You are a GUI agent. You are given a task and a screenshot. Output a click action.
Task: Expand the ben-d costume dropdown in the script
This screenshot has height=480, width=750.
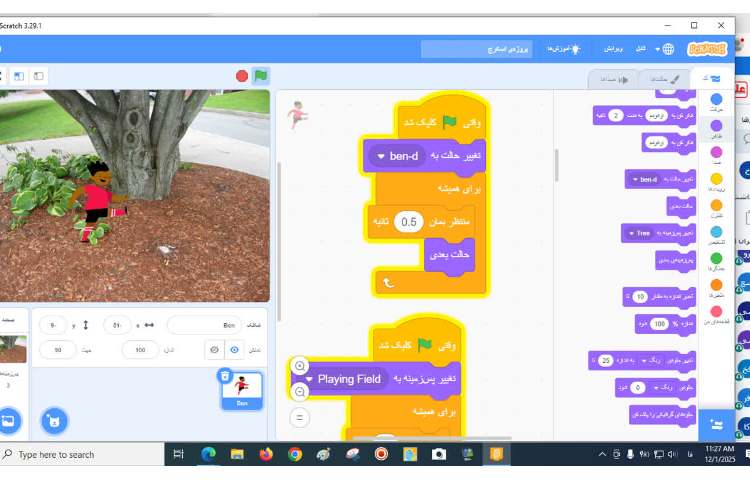click(382, 155)
